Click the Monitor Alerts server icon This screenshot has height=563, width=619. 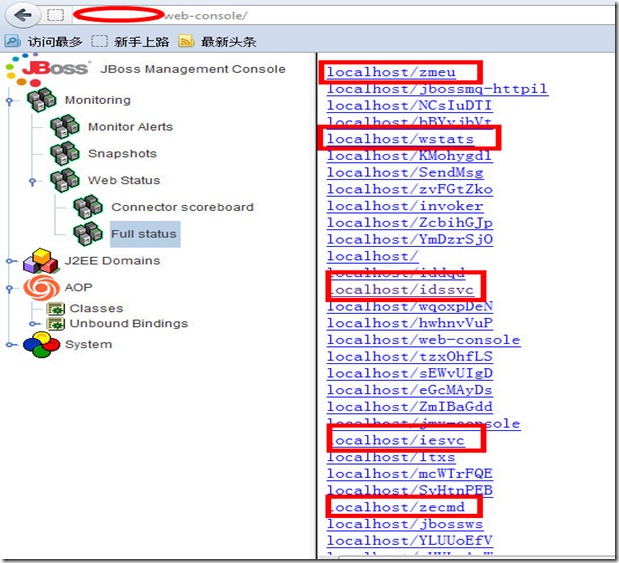click(65, 127)
